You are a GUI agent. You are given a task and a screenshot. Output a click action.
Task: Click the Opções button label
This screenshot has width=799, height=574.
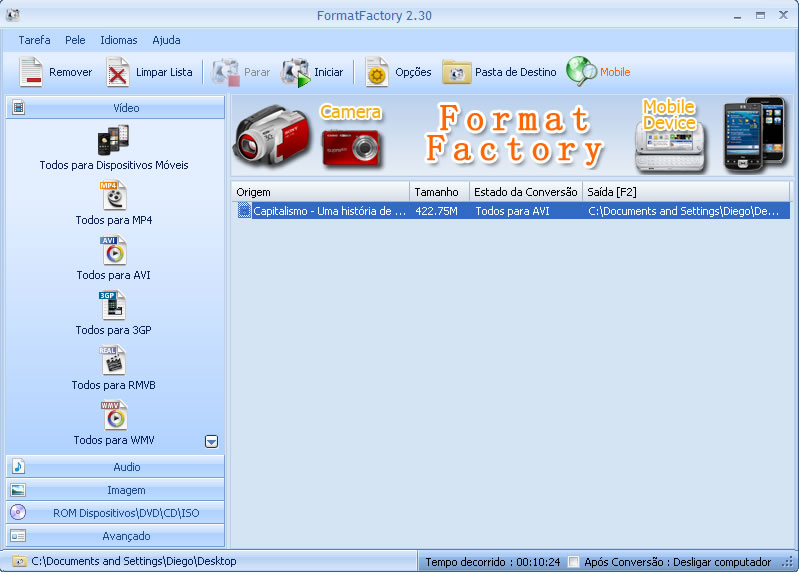[413, 72]
